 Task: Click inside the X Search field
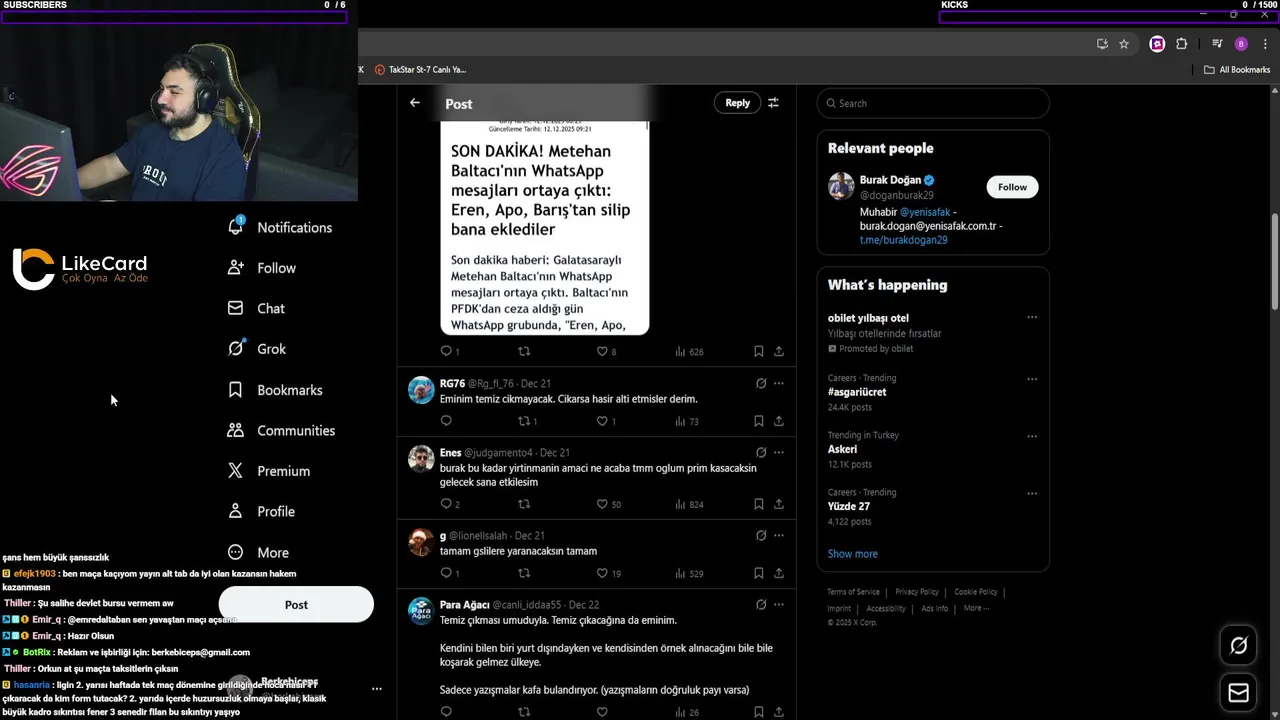[x=933, y=103]
